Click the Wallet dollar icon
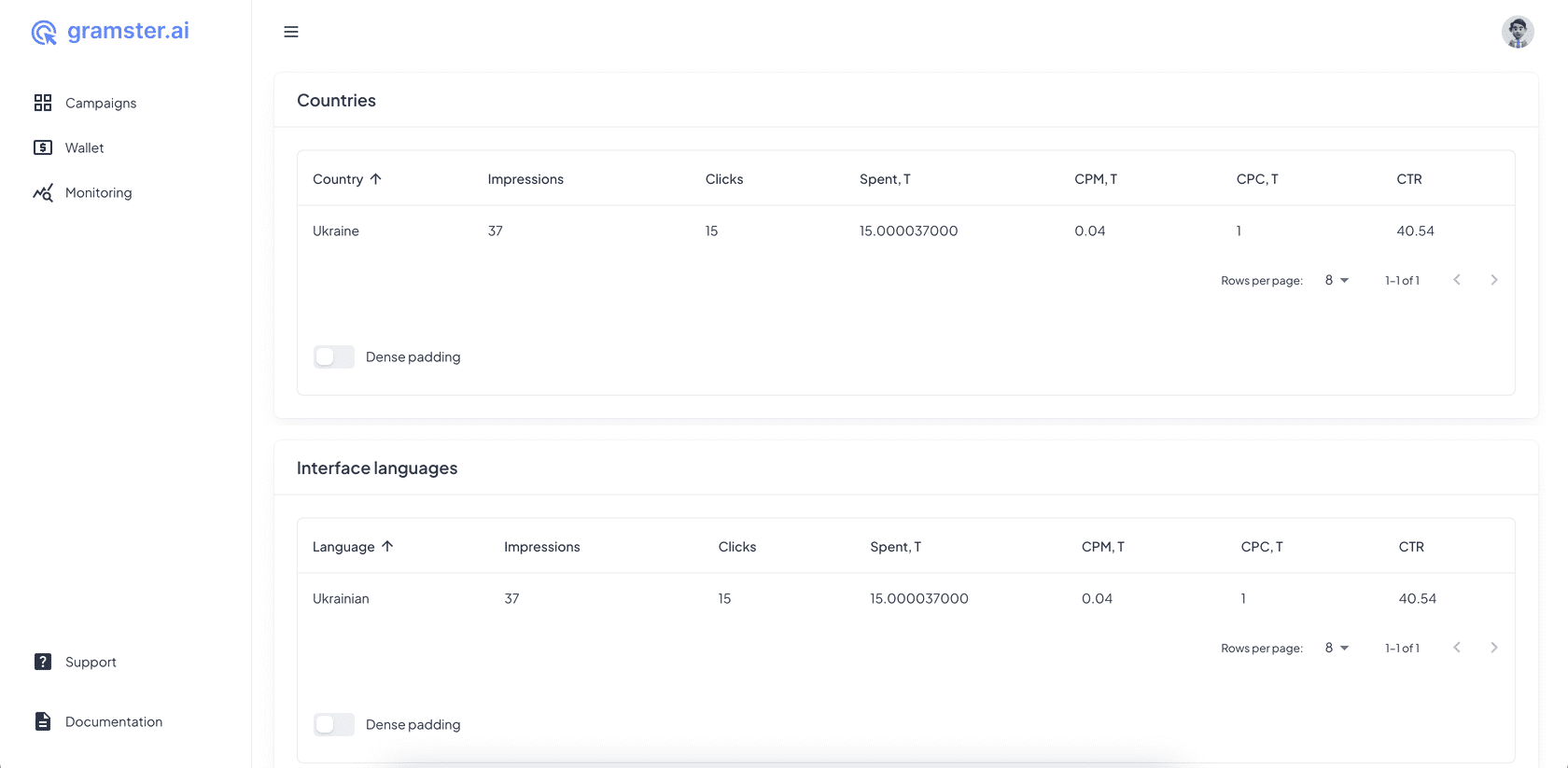This screenshot has width=1568, height=768. [43, 147]
